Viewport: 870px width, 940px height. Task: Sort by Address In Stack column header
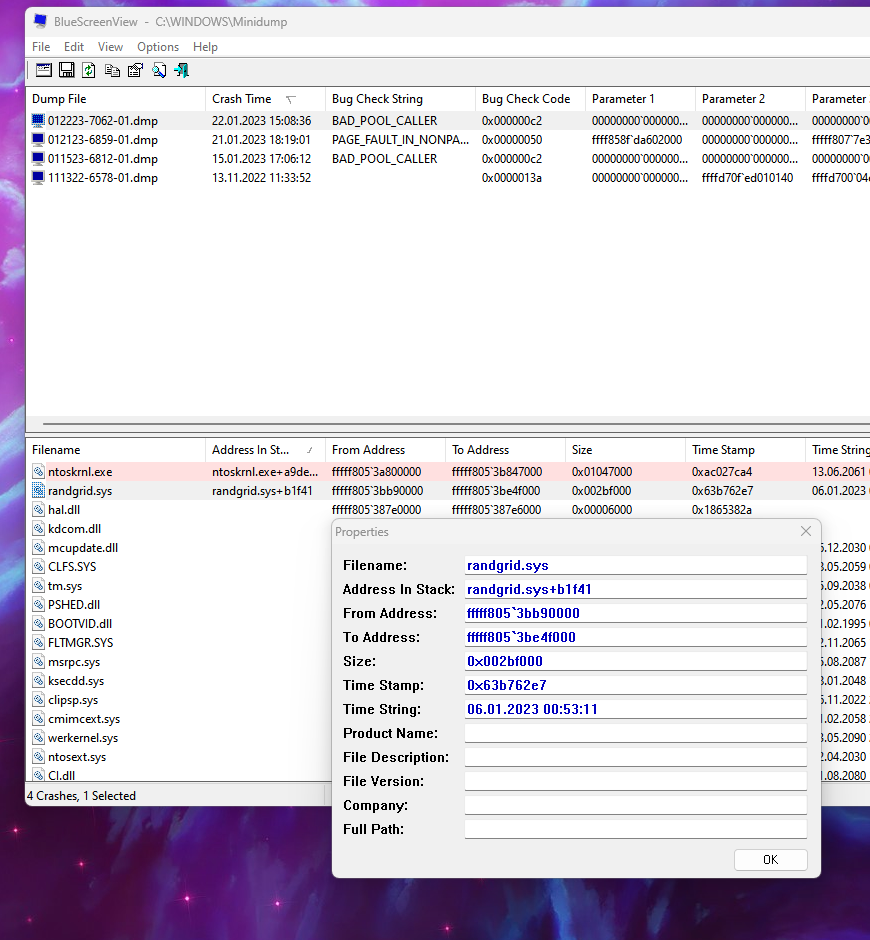265,450
